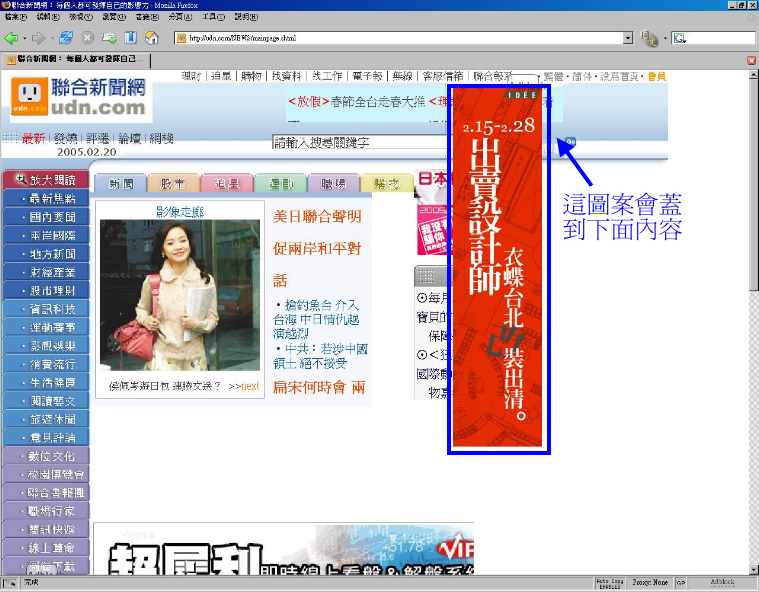Reload the page with the refresh icon
Screen dimensions: 759x592
tap(66, 38)
